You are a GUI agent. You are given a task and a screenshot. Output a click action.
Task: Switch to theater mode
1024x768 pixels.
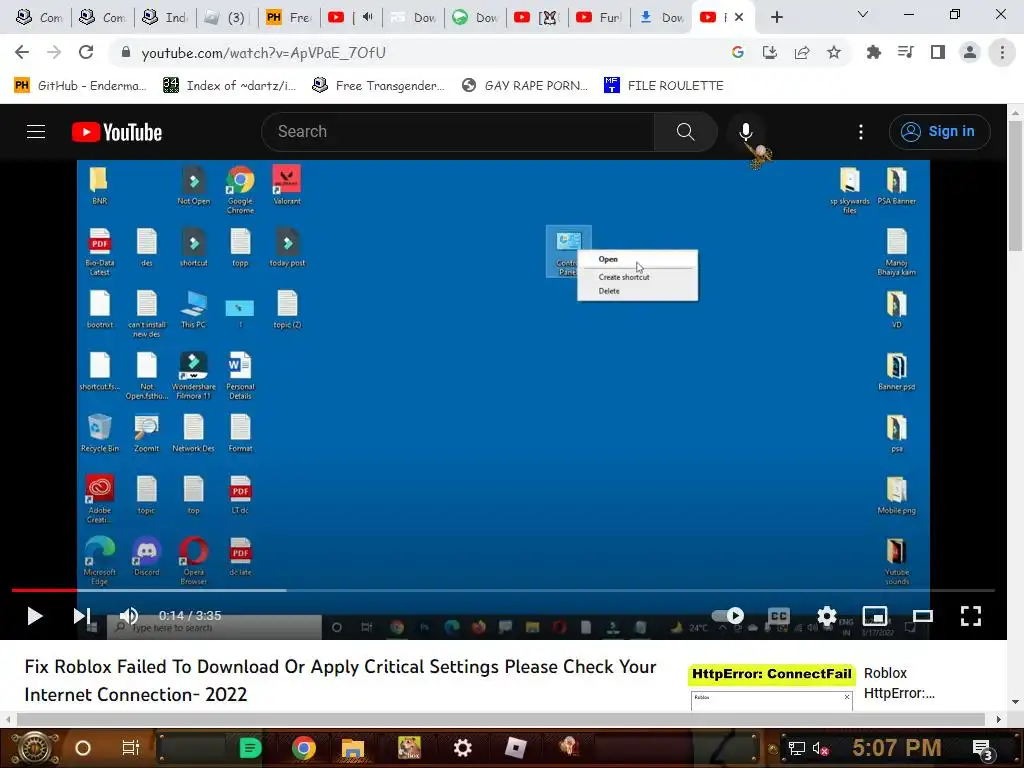[x=922, y=616]
